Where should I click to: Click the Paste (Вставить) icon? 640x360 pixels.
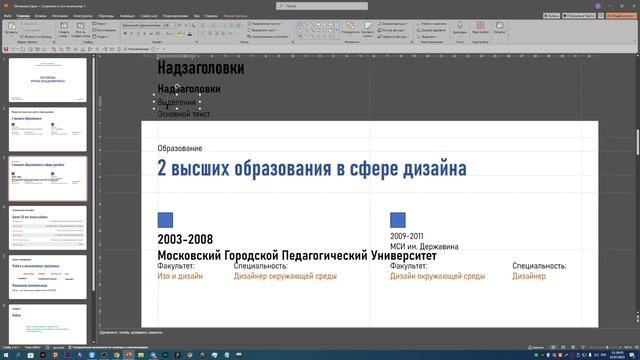[x=11, y=27]
